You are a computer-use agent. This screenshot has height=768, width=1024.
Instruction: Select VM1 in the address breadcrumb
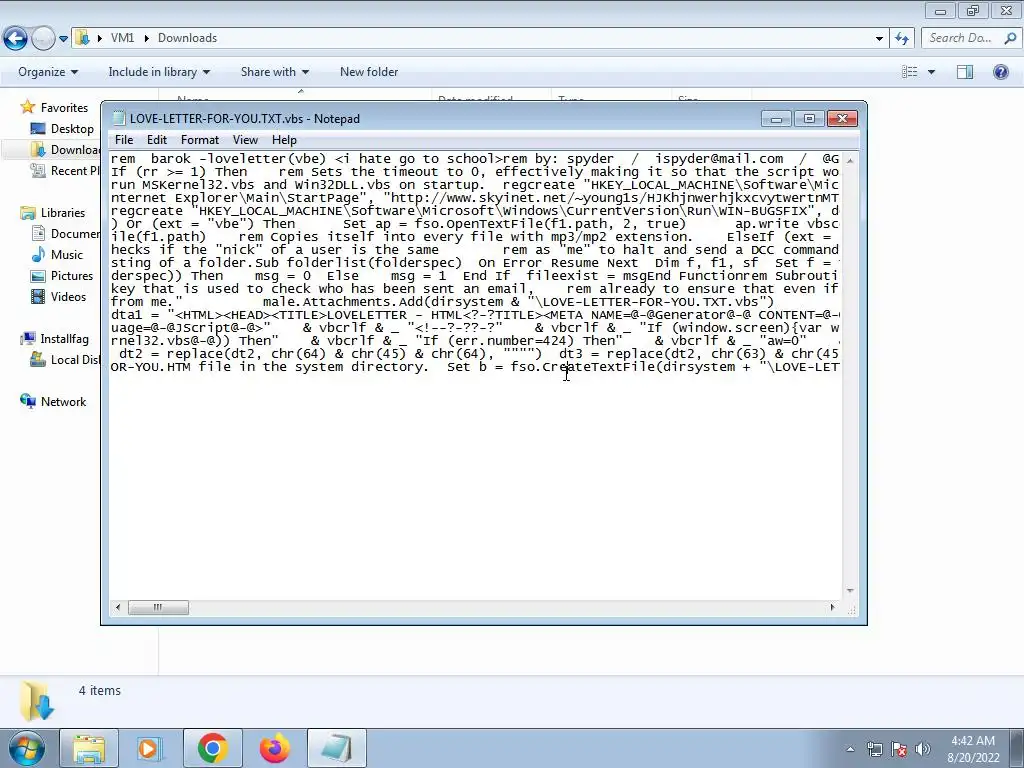122,38
